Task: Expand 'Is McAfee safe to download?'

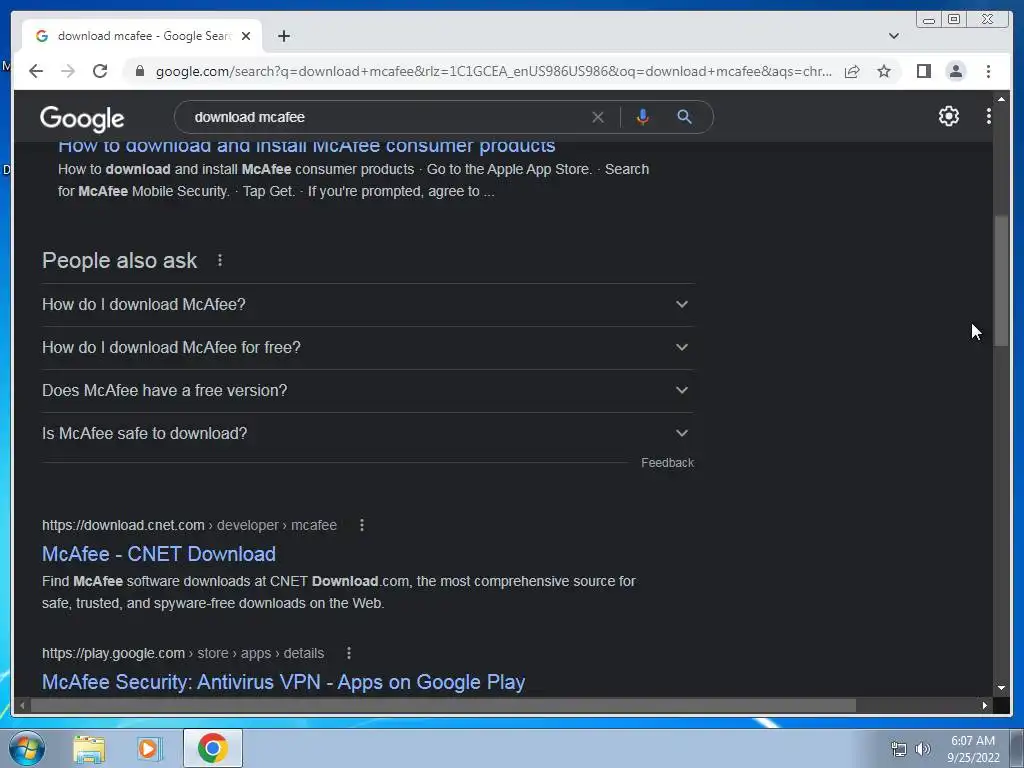Action: tap(368, 434)
